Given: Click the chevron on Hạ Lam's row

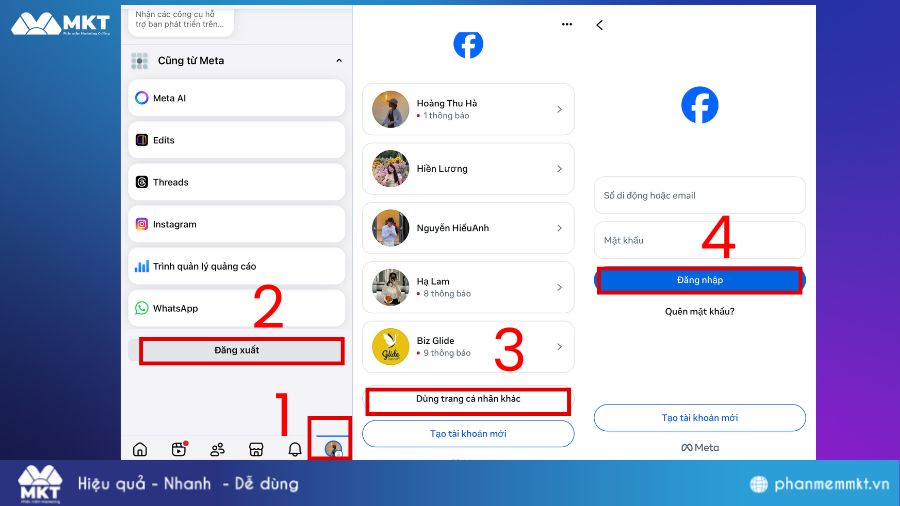Looking at the screenshot, I should pos(559,287).
